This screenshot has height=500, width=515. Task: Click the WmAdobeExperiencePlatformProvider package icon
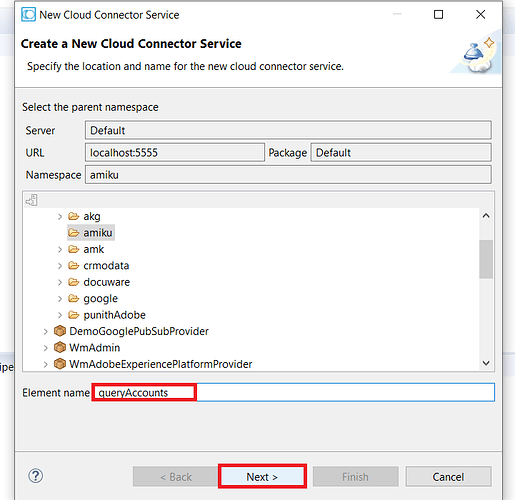[x=60, y=364]
